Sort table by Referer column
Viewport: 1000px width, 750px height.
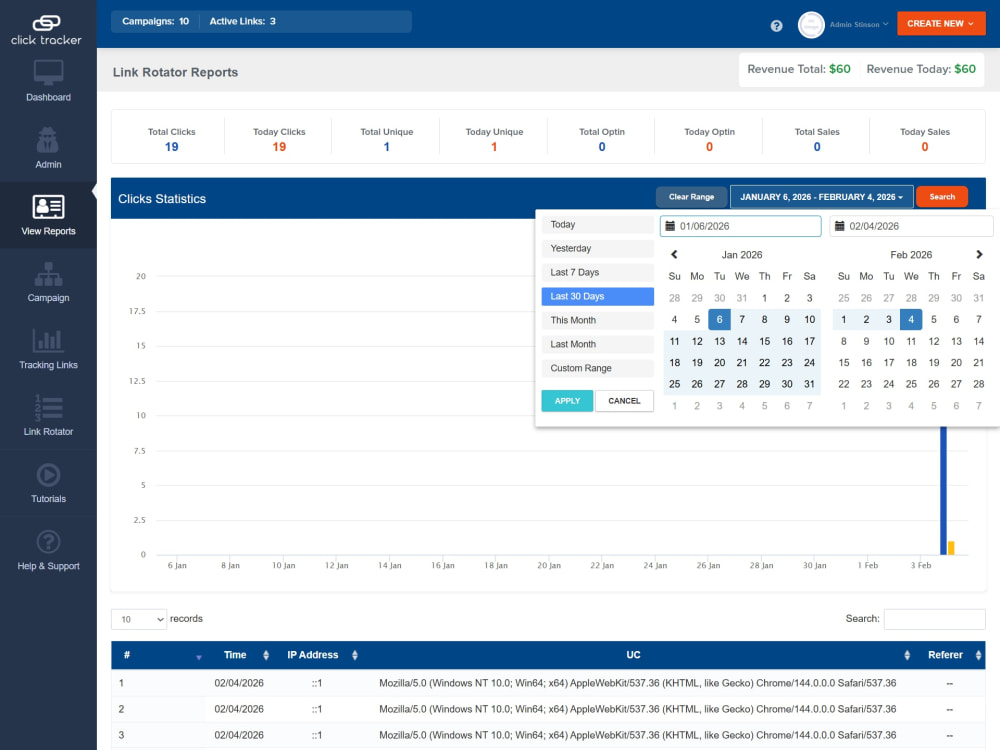[x=978, y=655]
